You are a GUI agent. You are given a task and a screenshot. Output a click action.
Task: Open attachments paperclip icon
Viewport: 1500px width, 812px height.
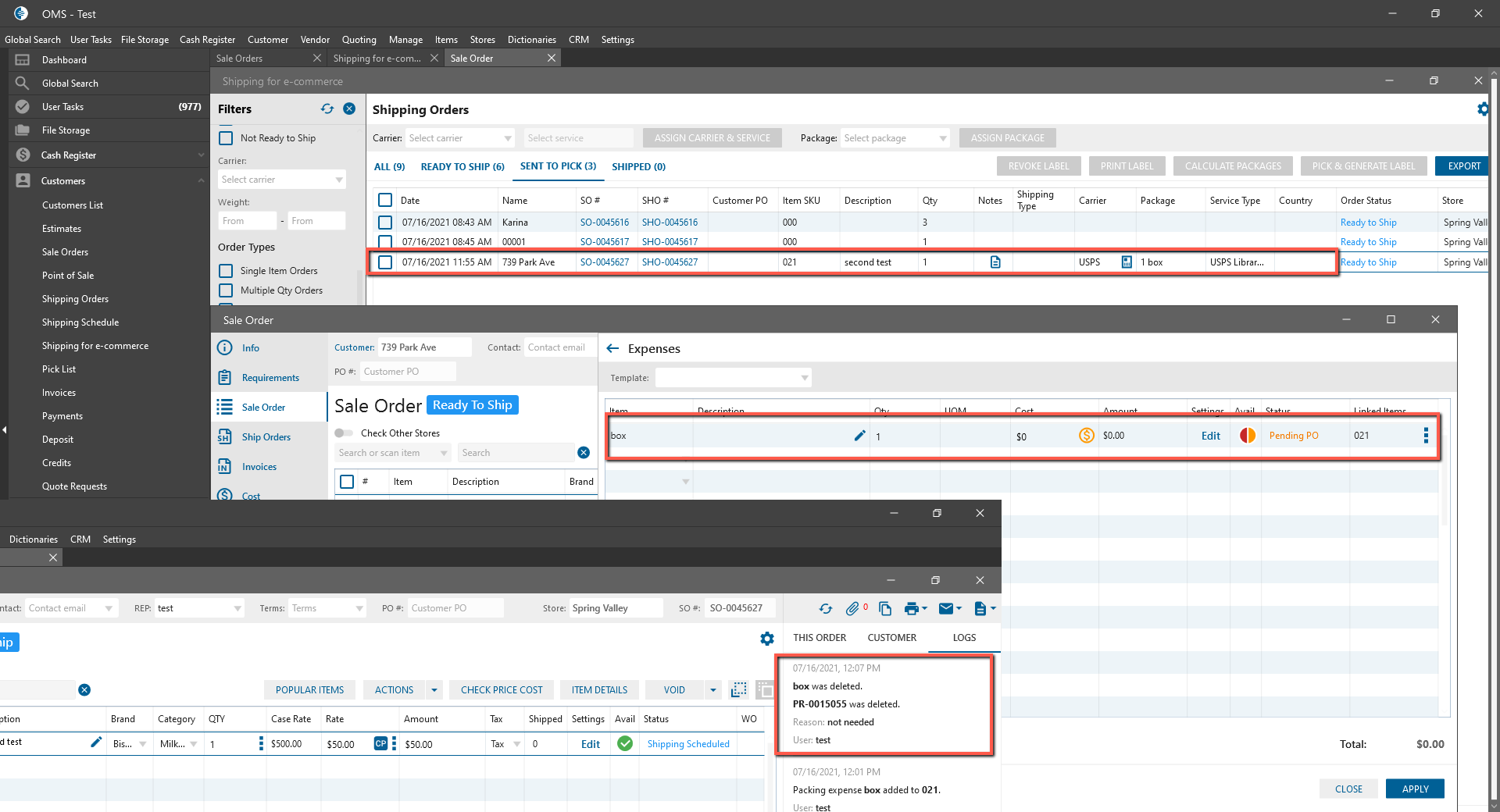853,608
